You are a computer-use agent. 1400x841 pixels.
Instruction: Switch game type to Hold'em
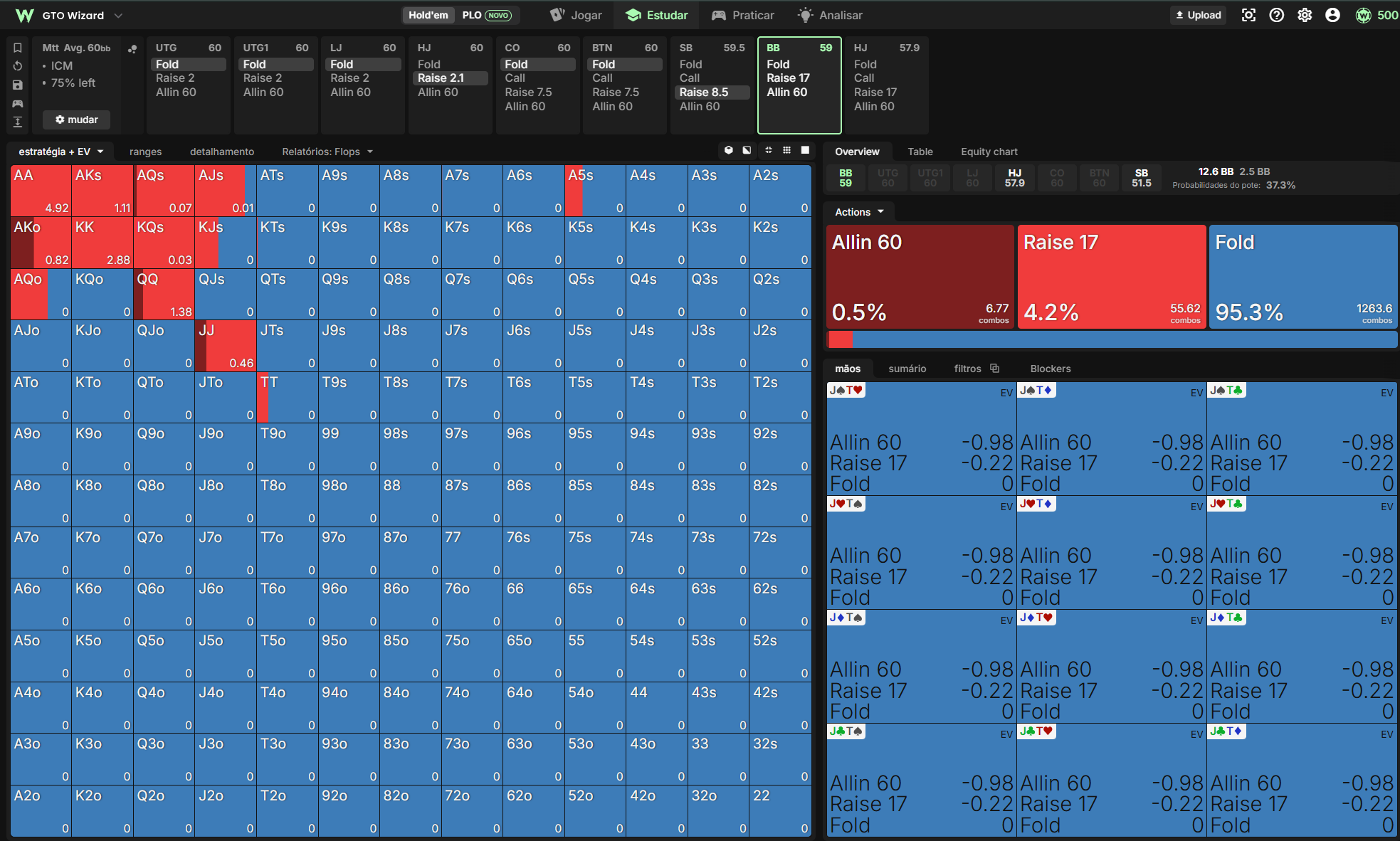click(428, 15)
